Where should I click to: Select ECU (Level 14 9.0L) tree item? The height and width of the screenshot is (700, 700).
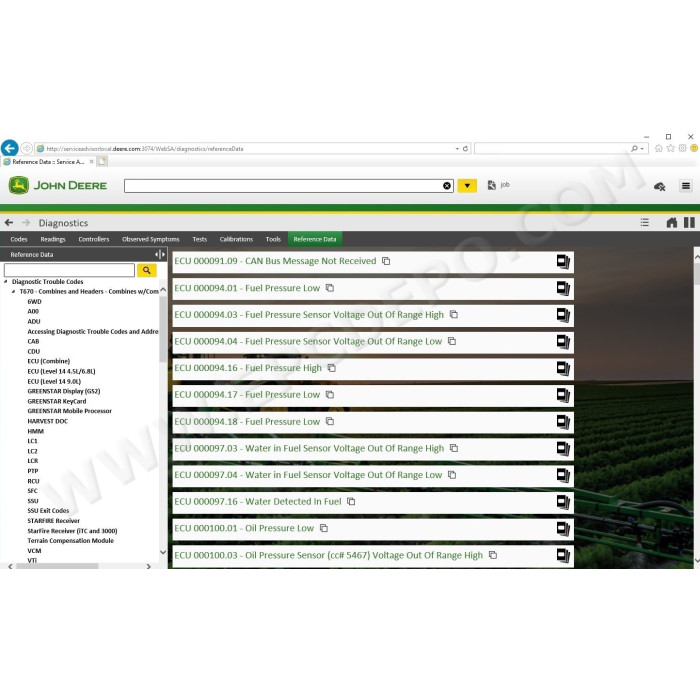tap(54, 381)
